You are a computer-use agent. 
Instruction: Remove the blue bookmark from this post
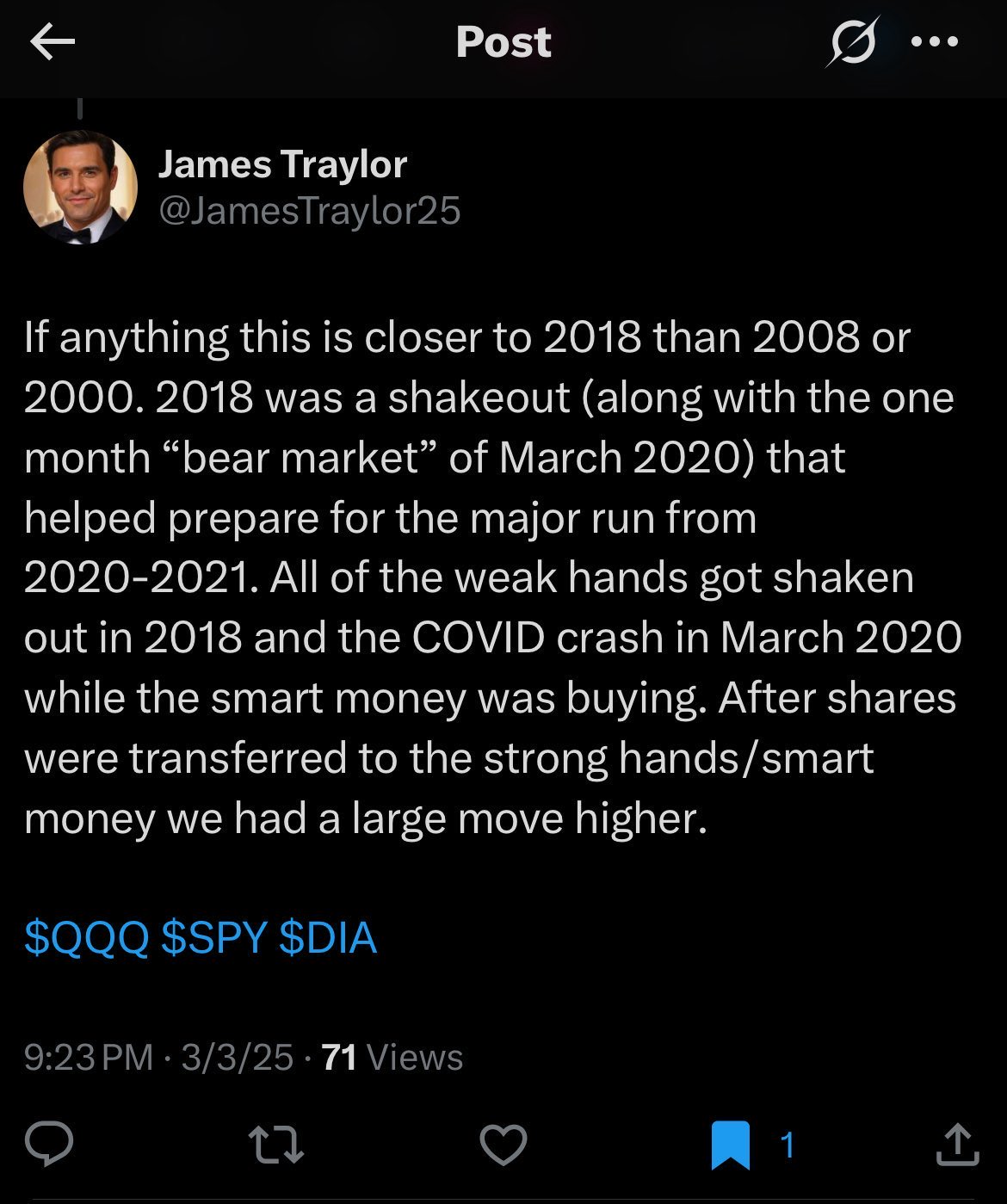[731, 1145]
